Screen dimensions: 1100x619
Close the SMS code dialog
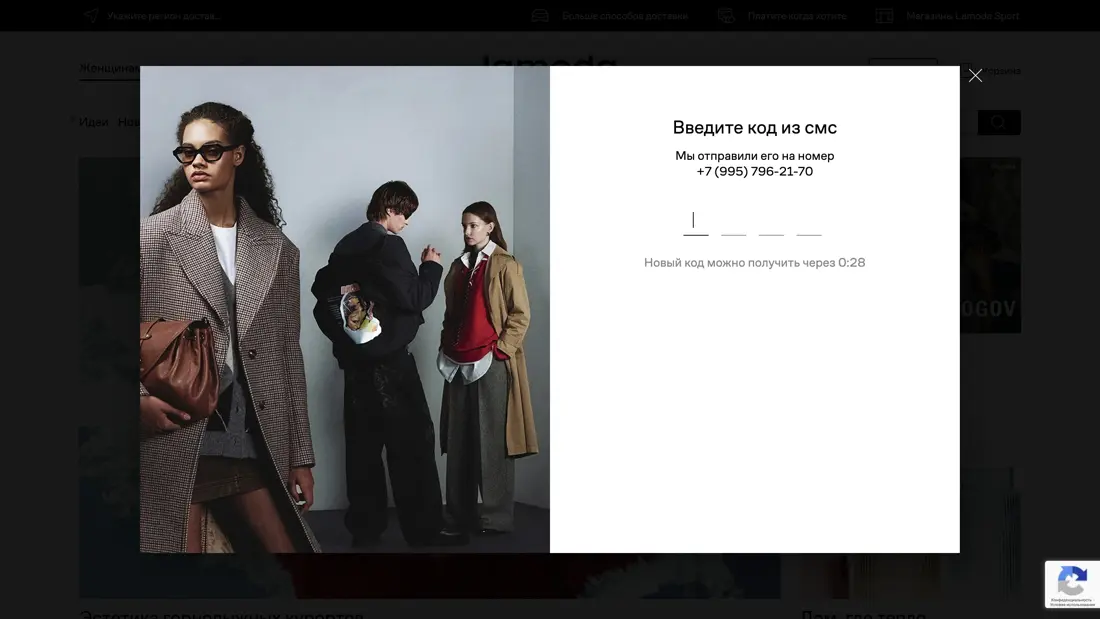pyautogui.click(x=975, y=76)
